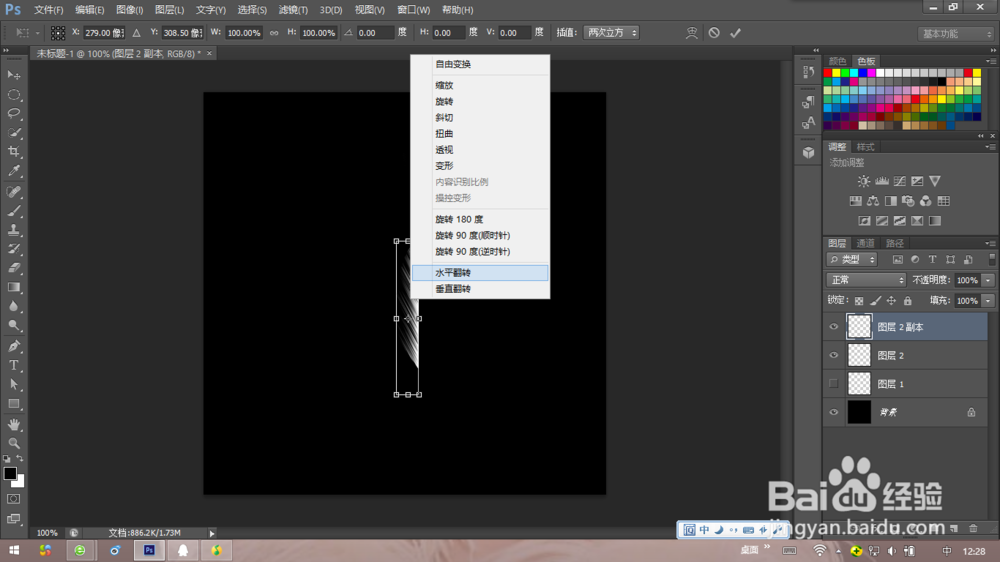Hide the 图层 2 layer
The image size is (1000, 562).
pyautogui.click(x=834, y=355)
